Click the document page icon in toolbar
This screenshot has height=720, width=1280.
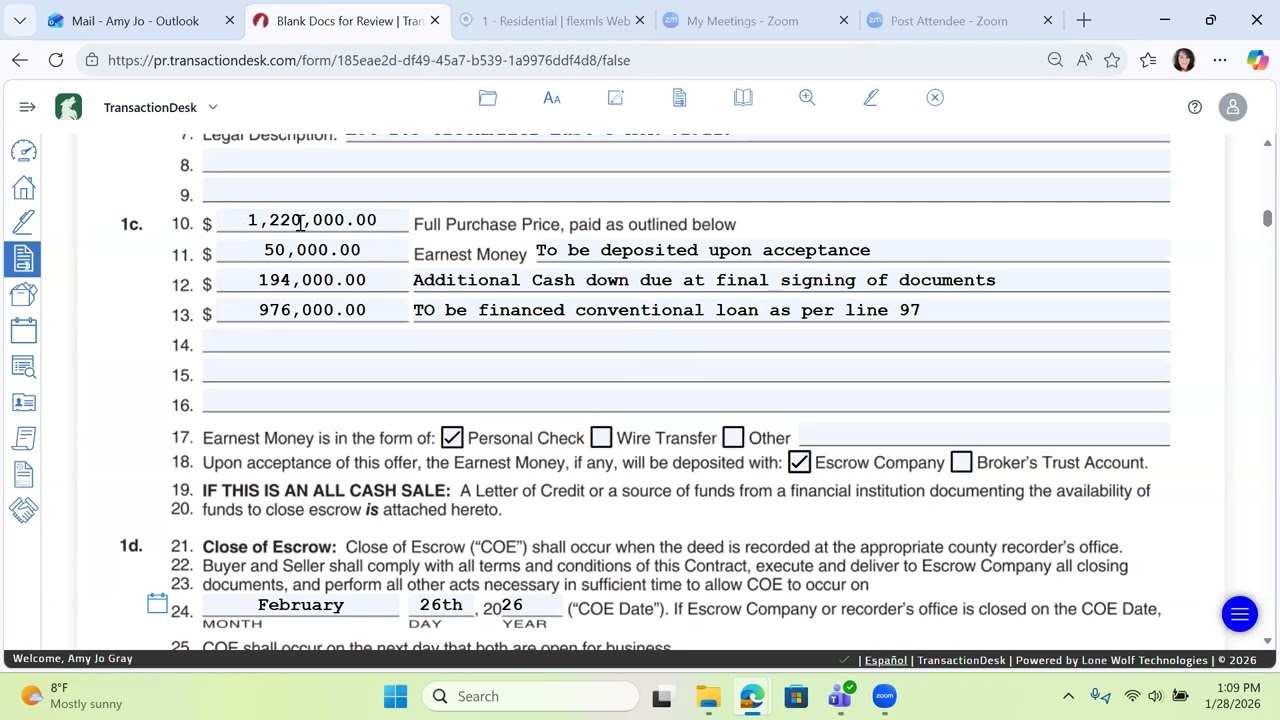[x=679, y=97]
